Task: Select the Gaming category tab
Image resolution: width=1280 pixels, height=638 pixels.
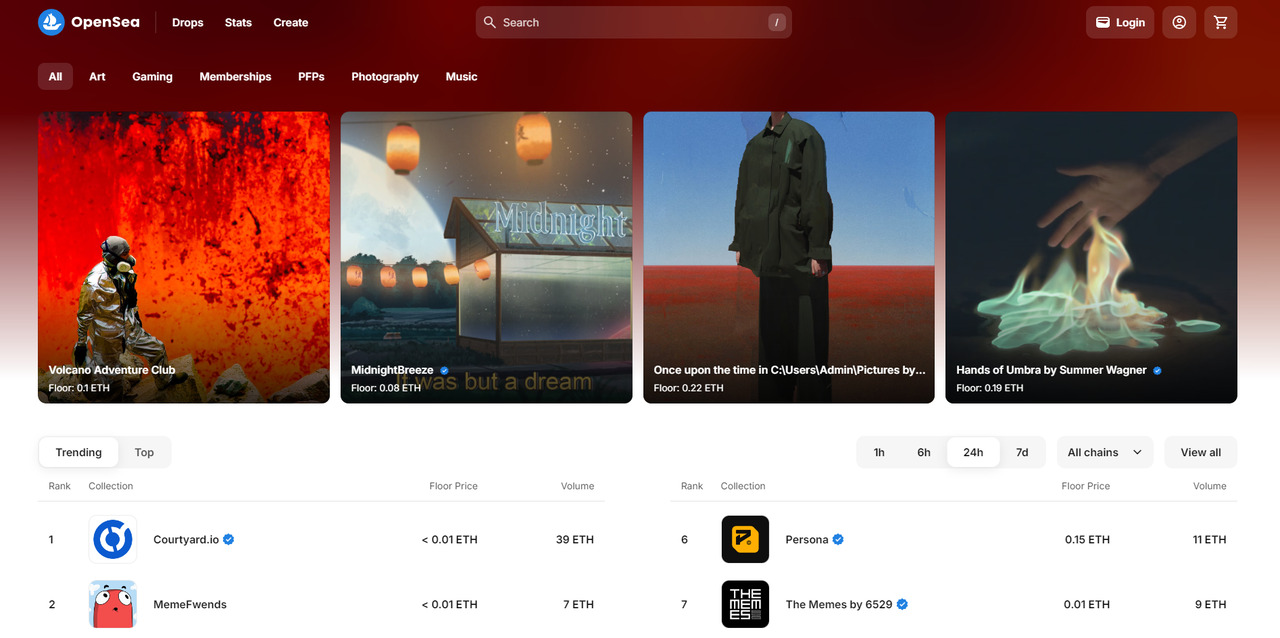Action: coord(152,76)
